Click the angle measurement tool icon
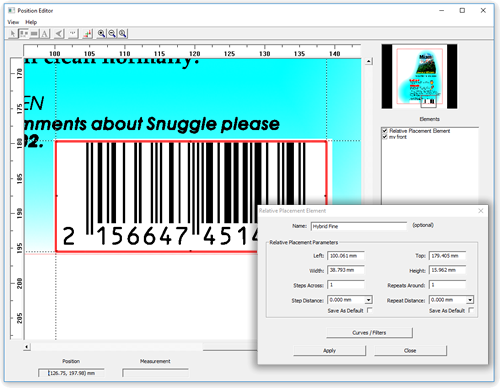The height and width of the screenshot is (388, 500). point(59,33)
